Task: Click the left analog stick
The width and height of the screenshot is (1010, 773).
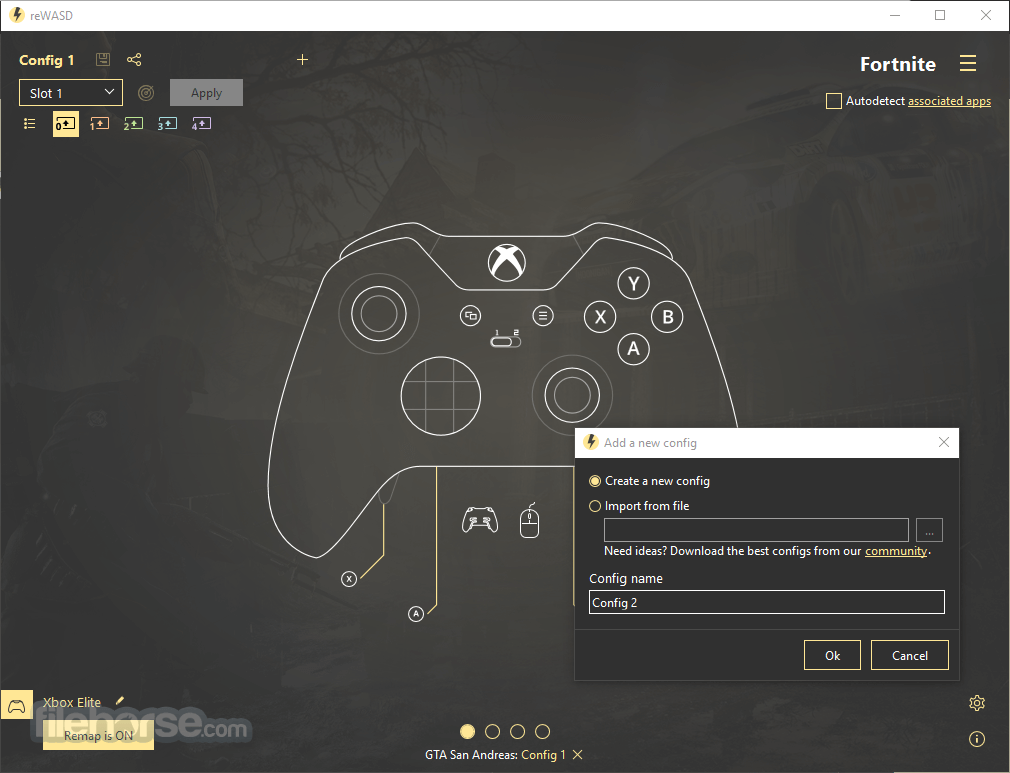Action: point(379,314)
